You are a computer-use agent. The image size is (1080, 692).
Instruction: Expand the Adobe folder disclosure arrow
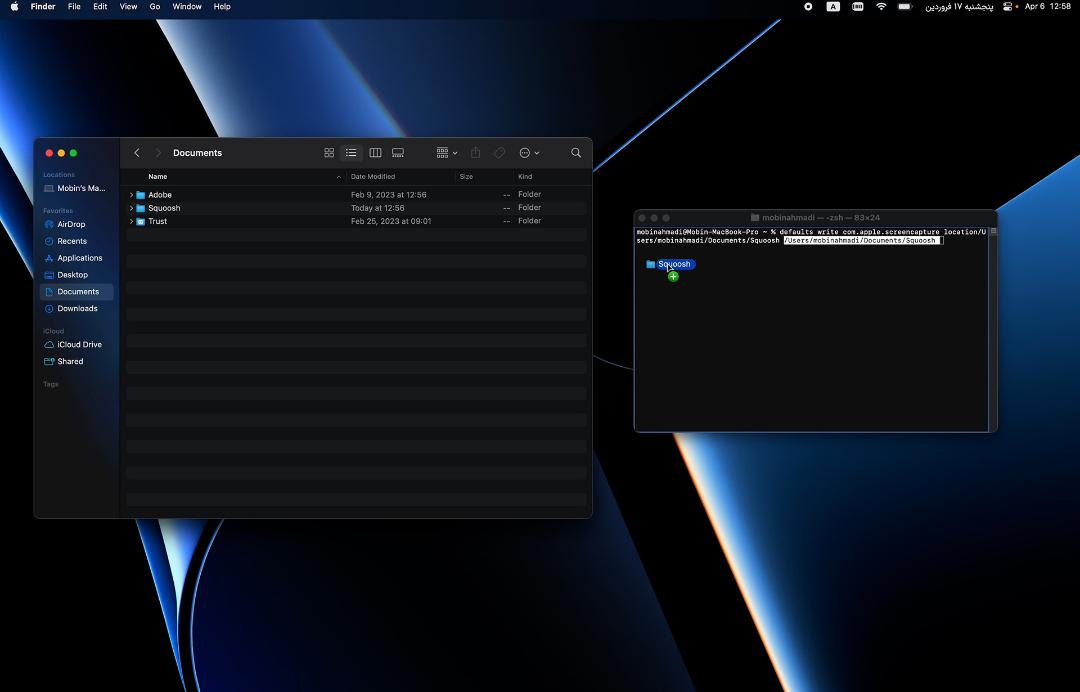[131, 195]
